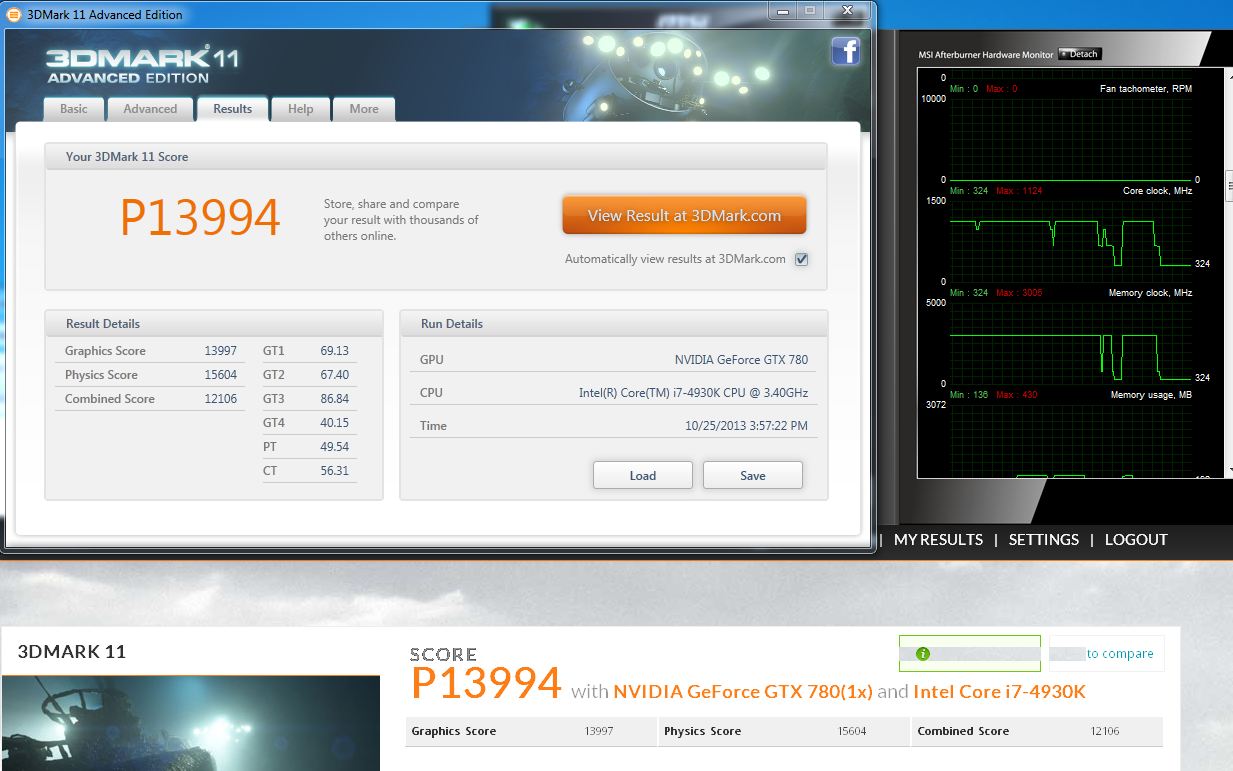Toggle automatically view results at 3DMark.com checkbox
This screenshot has width=1233, height=771.
801,259
